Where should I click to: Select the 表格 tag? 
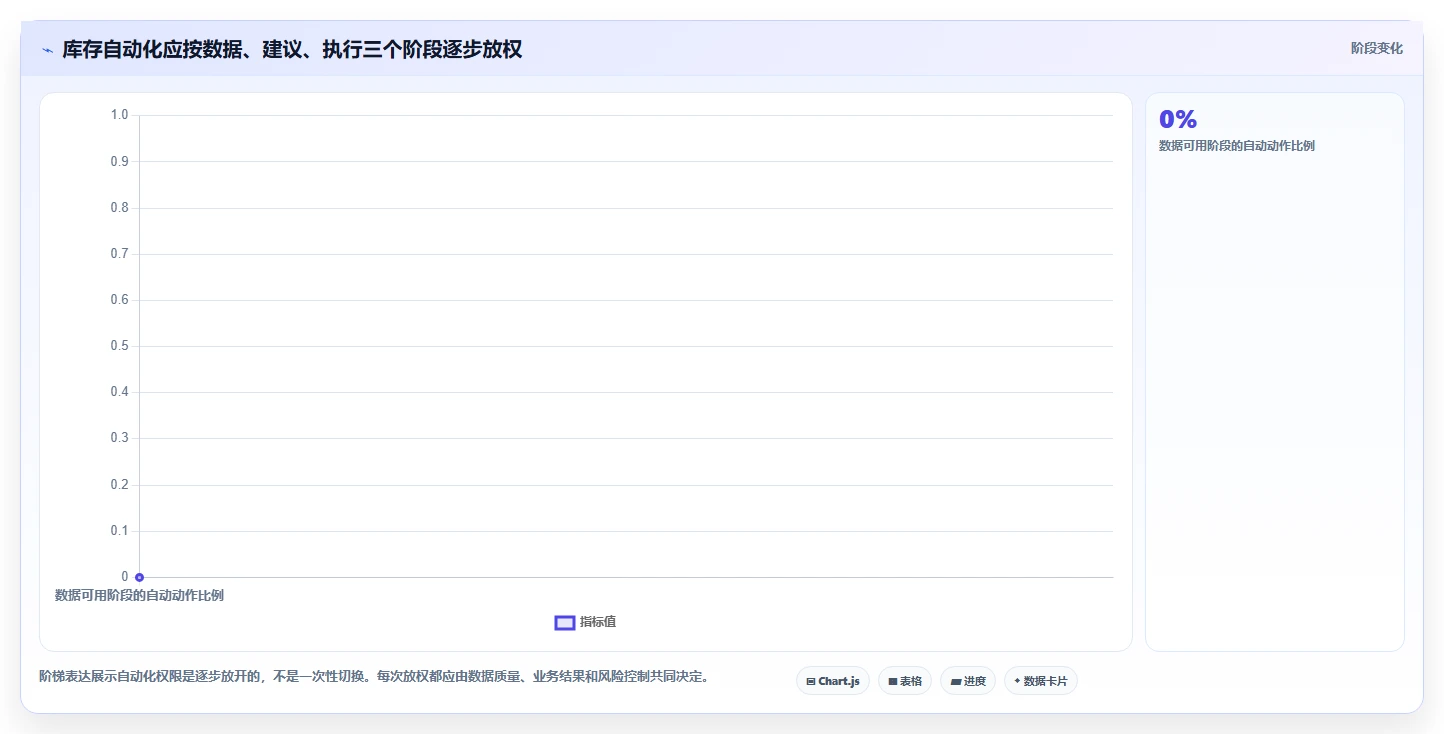905,681
